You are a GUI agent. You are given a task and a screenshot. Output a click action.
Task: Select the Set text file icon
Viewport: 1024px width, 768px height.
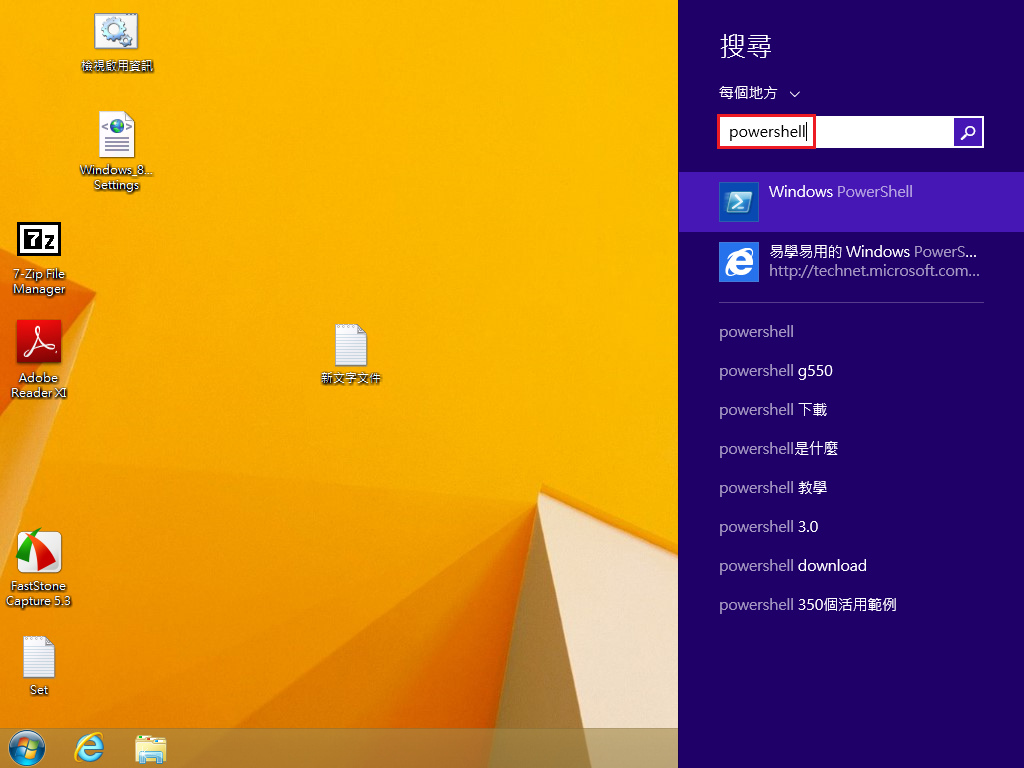coord(39,666)
